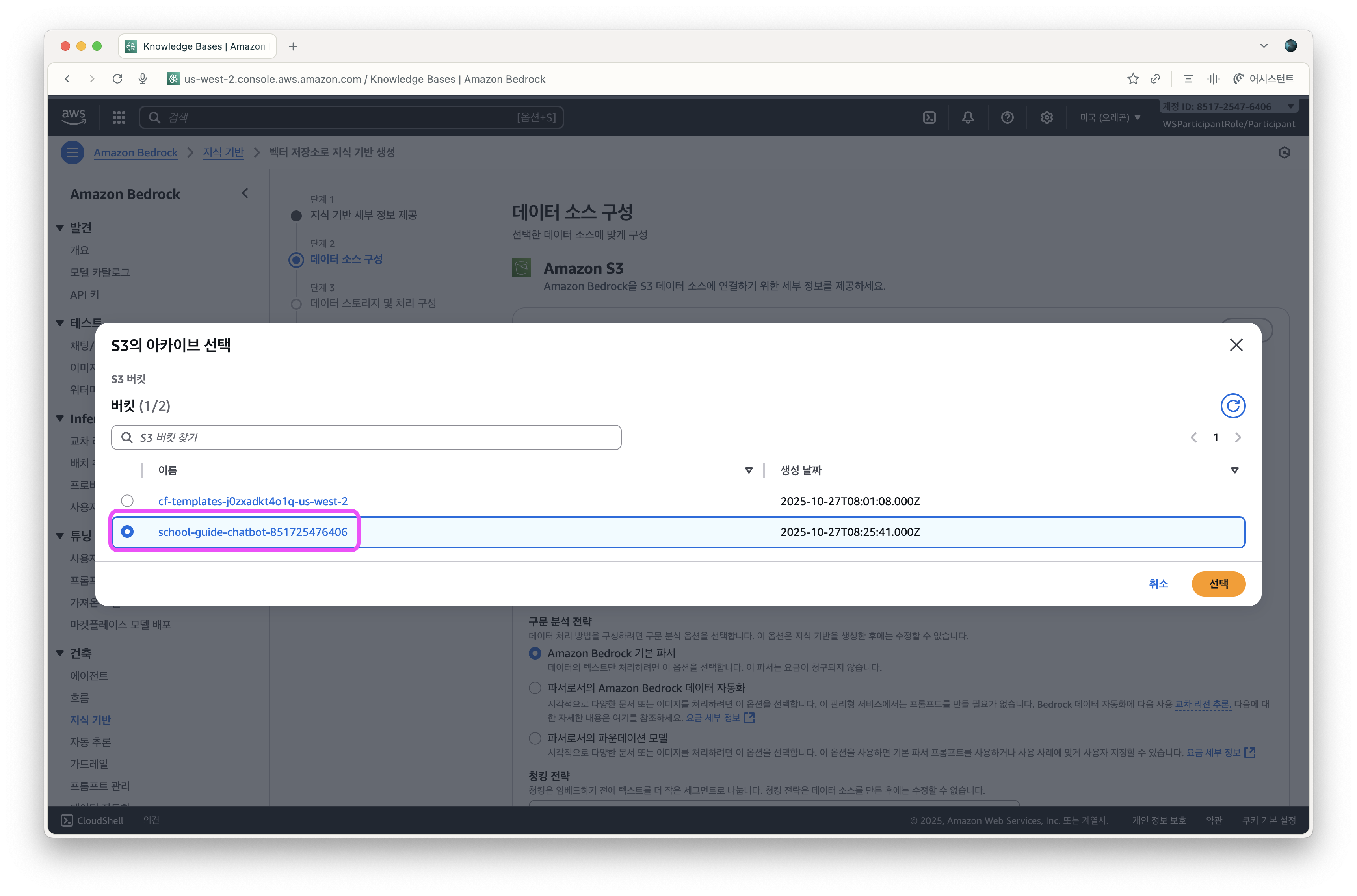This screenshot has width=1357, height=896.
Task: Focus the S3 버킷 찾기 search field
Action: point(366,437)
